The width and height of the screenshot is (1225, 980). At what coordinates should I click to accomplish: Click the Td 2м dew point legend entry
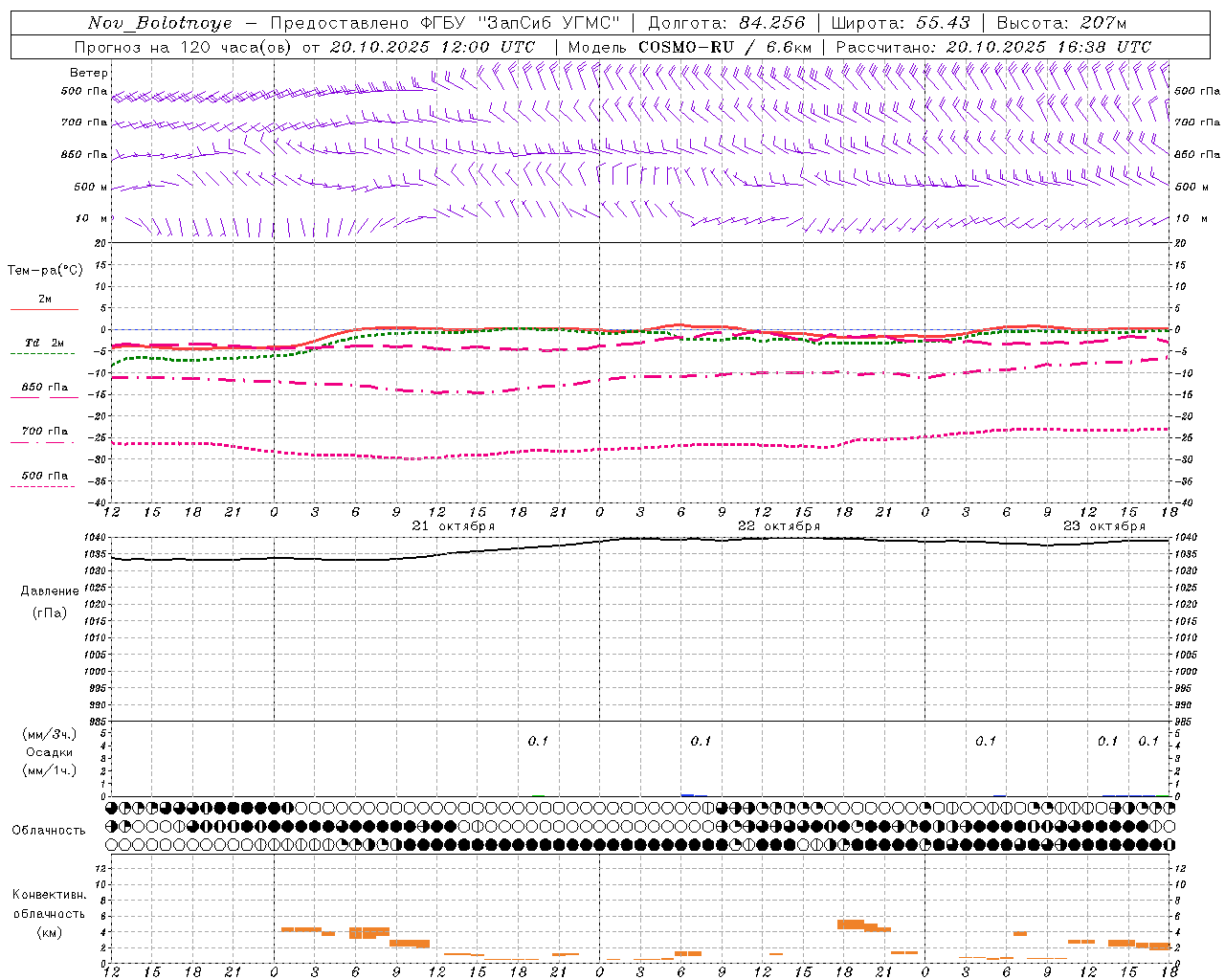click(x=45, y=343)
